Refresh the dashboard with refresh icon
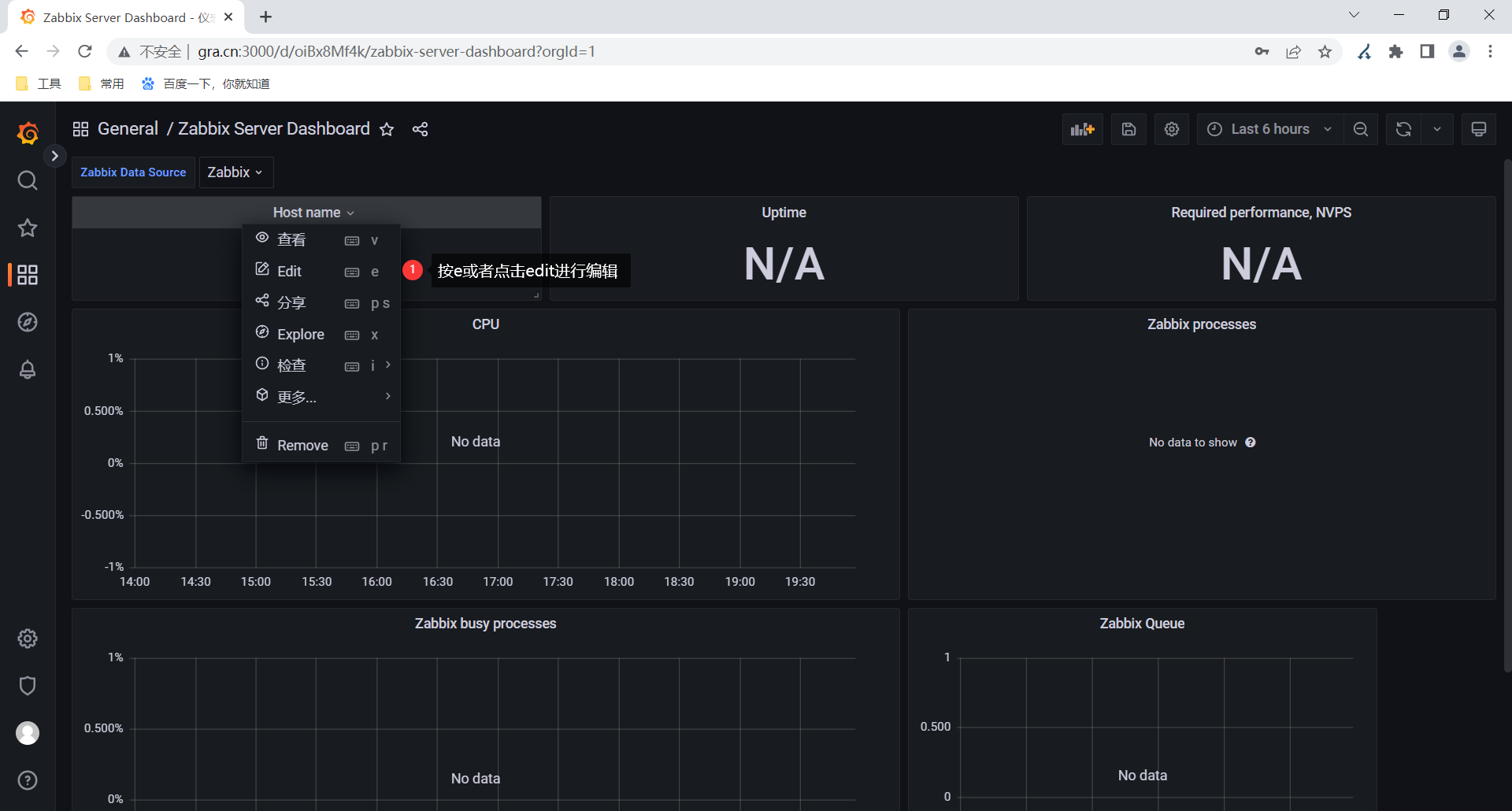This screenshot has width=1512, height=811. [1403, 129]
